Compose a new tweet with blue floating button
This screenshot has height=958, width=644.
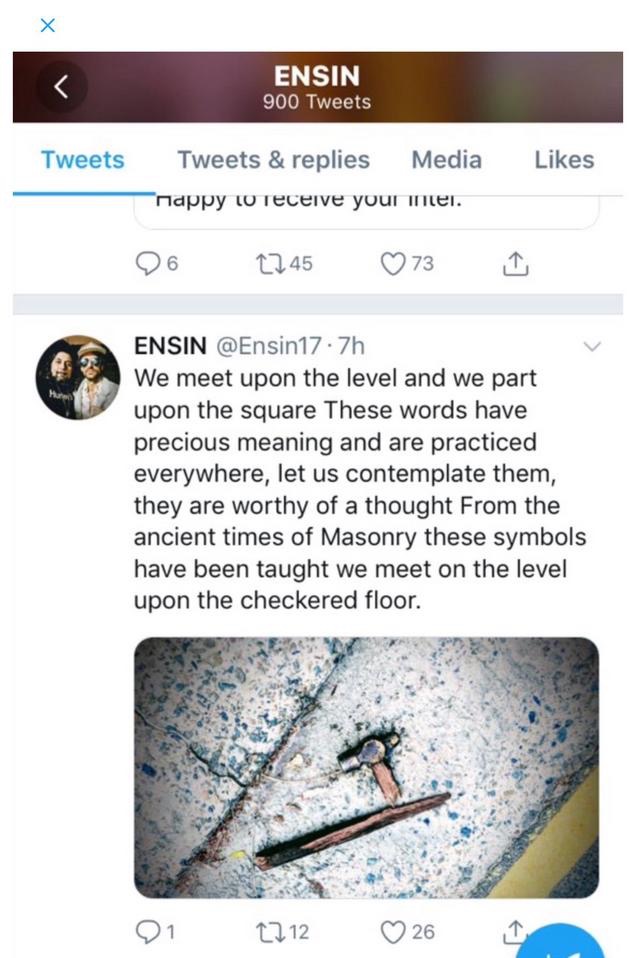tap(568, 945)
